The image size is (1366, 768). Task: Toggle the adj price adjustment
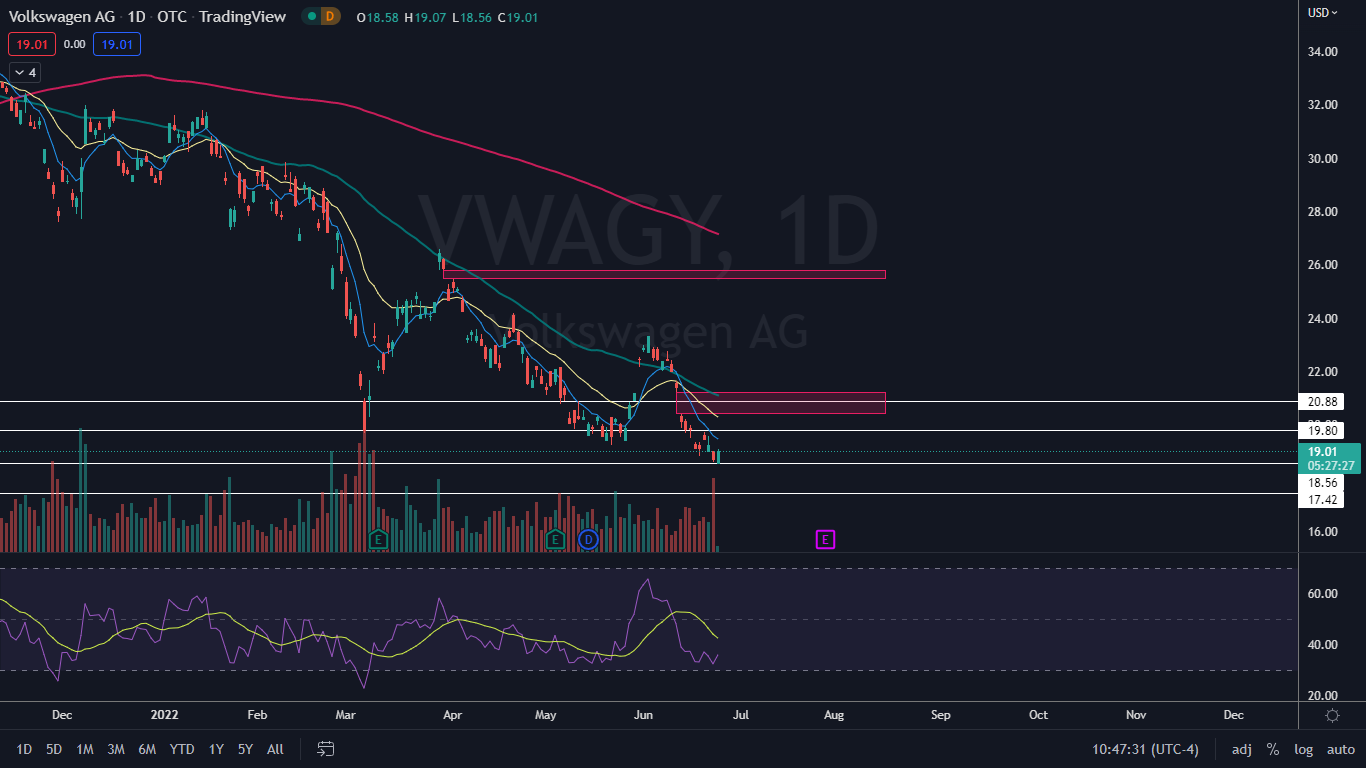(x=1241, y=749)
